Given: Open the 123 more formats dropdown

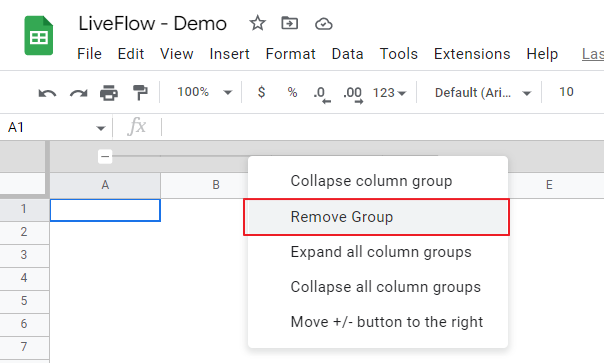Looking at the screenshot, I should tap(389, 93).
